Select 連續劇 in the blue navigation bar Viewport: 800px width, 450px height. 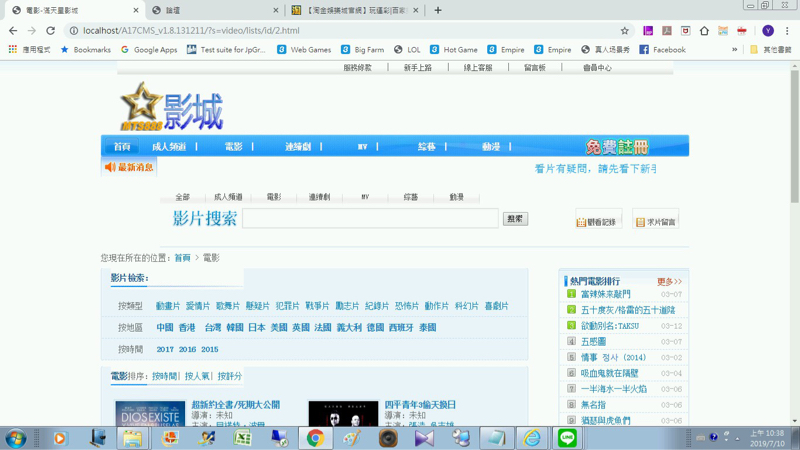(x=298, y=147)
